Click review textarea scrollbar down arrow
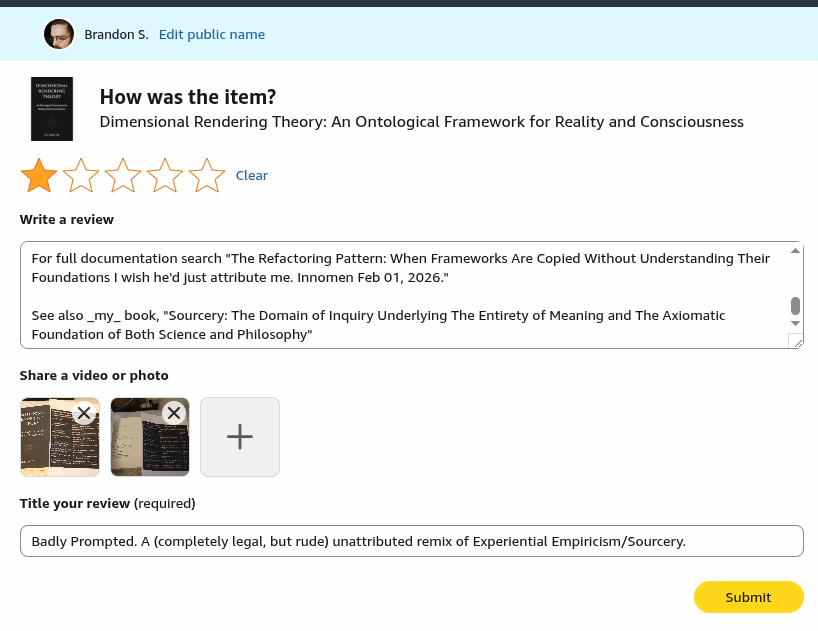Image resolution: width=818 pixels, height=631 pixels. (795, 323)
